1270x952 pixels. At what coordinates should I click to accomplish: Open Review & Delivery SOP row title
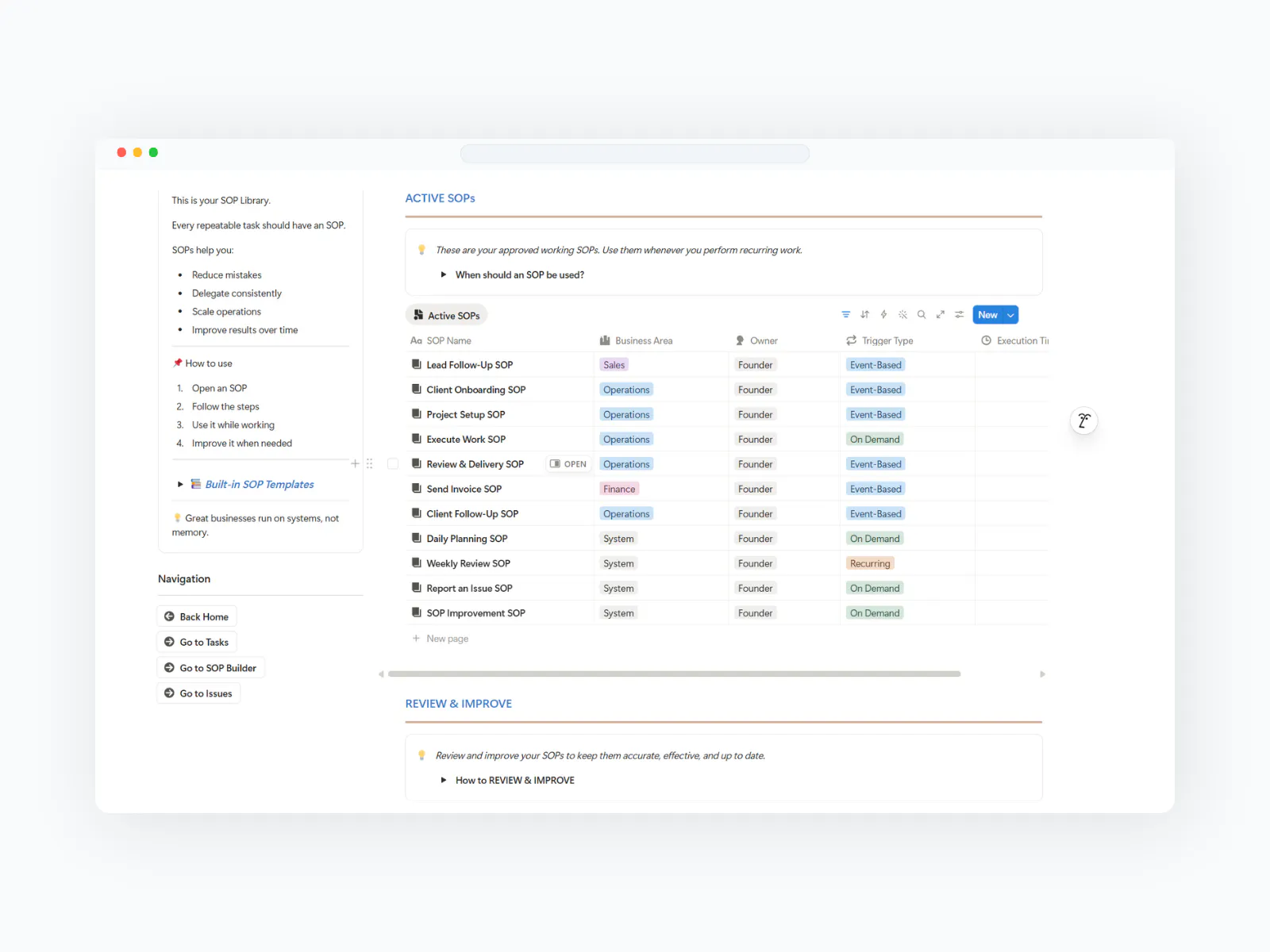pos(475,464)
